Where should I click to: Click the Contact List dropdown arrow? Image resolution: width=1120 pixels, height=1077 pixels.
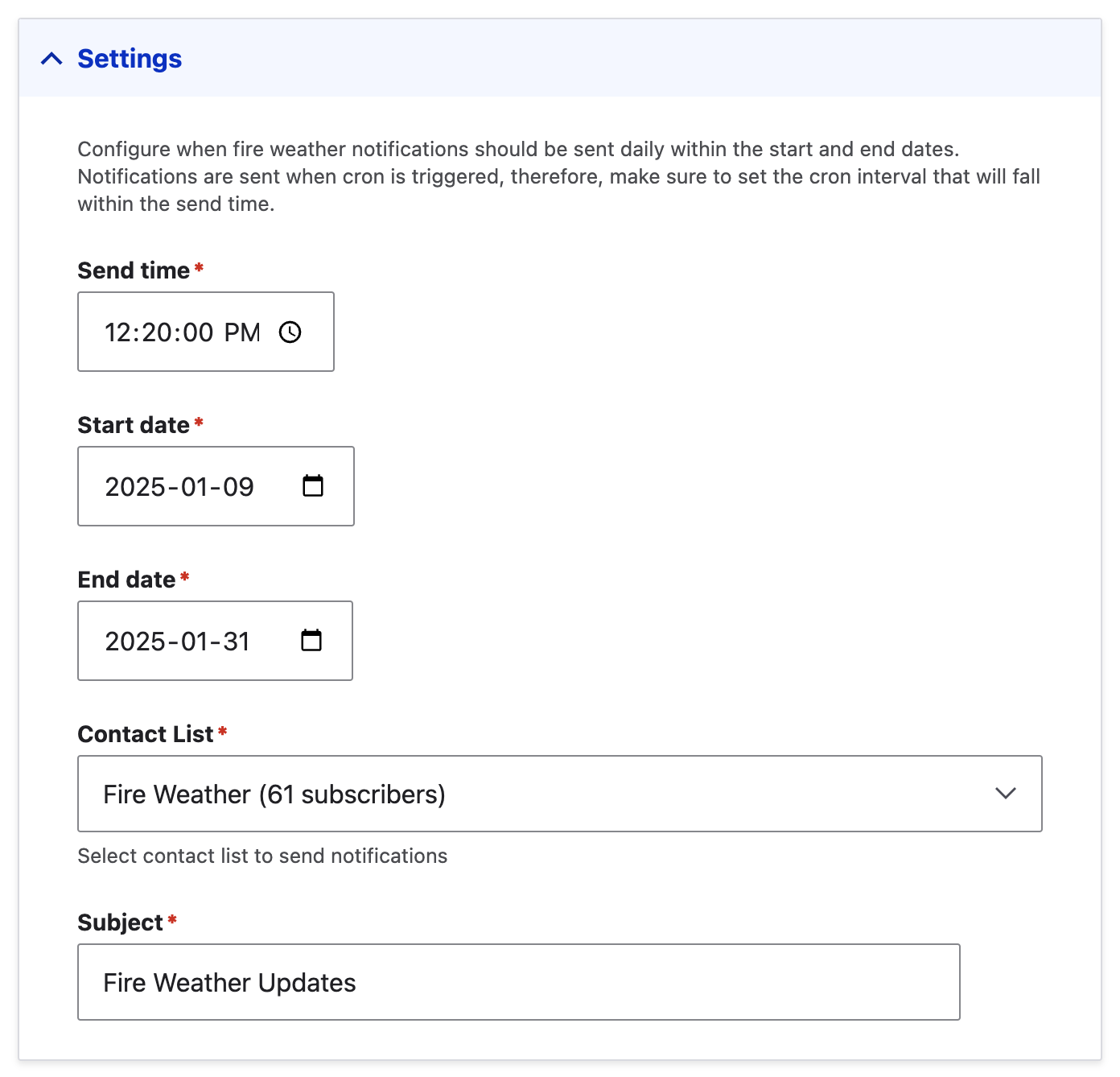click(x=1005, y=794)
